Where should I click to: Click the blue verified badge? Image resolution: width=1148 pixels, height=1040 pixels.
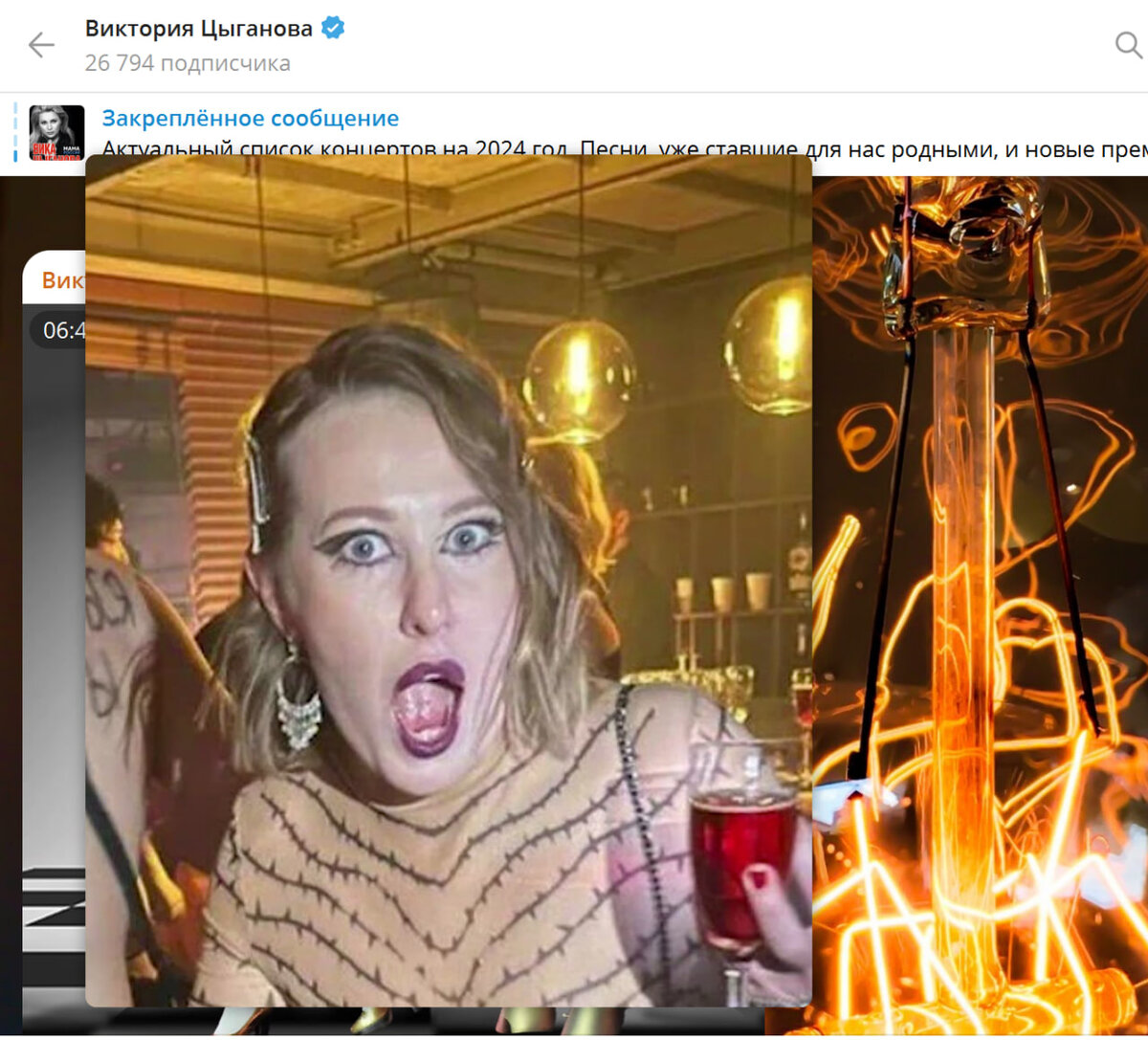[x=333, y=29]
